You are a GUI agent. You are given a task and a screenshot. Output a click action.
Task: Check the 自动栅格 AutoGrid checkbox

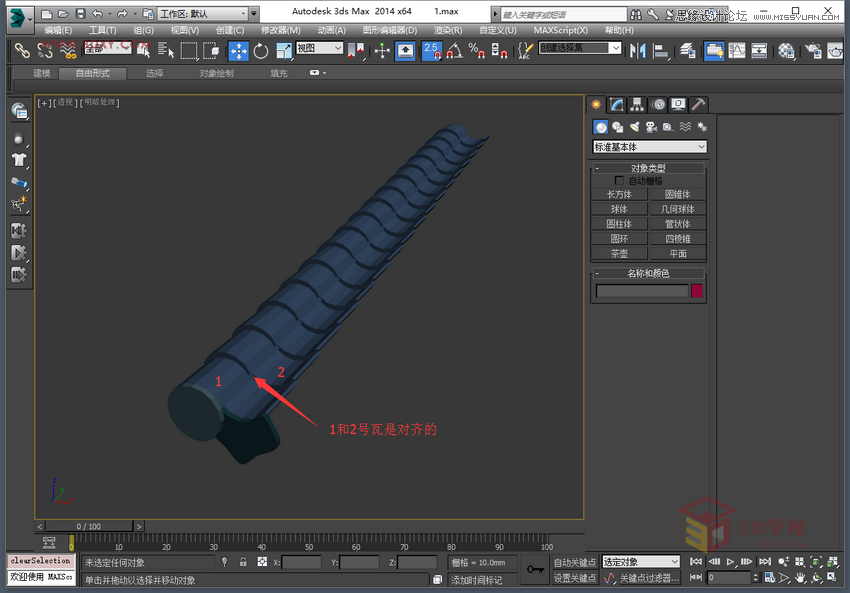coord(620,181)
